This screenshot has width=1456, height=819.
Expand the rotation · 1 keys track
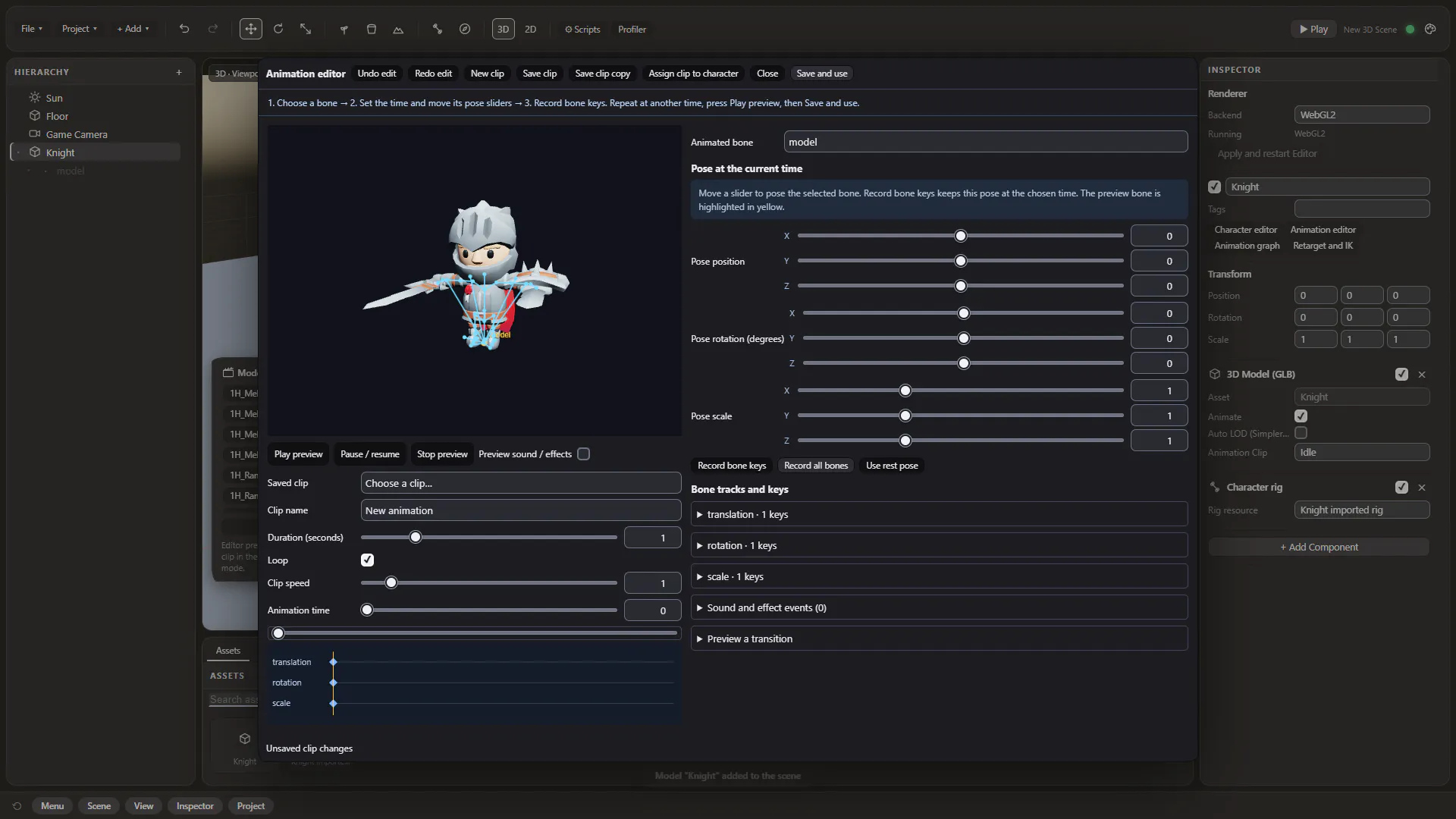(x=939, y=545)
